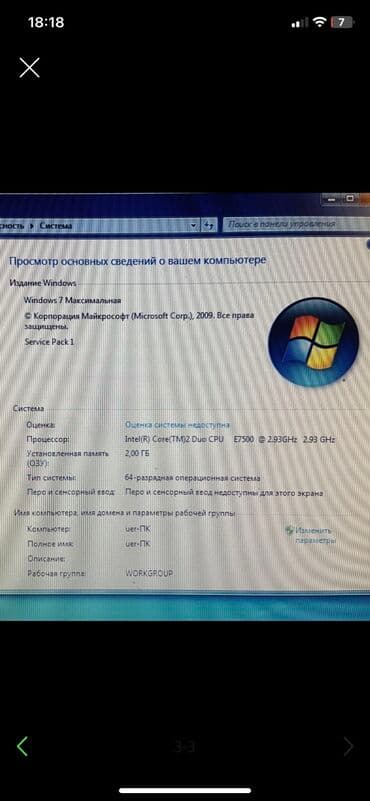Open the Оценка системы недоступна link
370x801 pixels.
[x=177, y=425]
